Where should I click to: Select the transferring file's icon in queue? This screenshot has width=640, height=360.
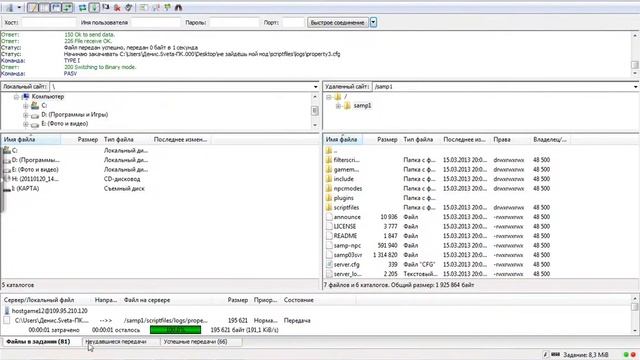(x=7, y=320)
